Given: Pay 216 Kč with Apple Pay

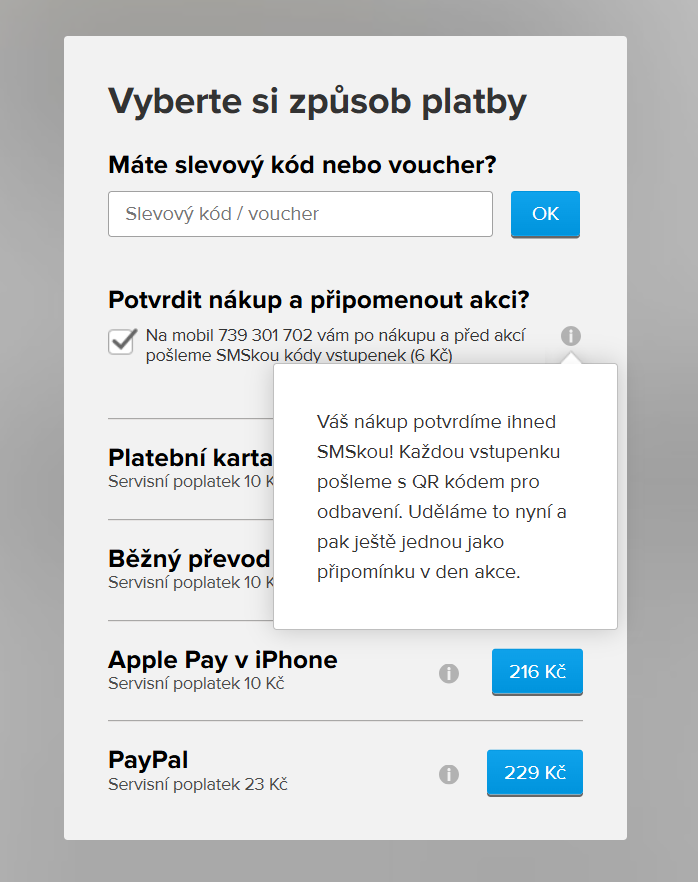Looking at the screenshot, I should 537,671.
